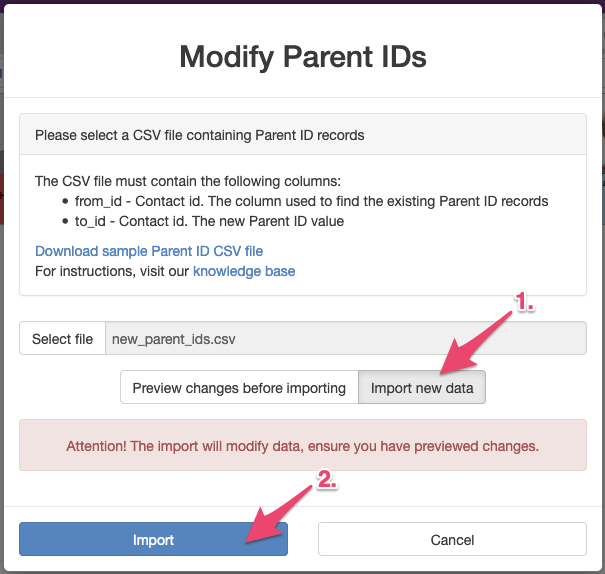
Task: Click the Select file button
Action: pyautogui.click(x=63, y=338)
